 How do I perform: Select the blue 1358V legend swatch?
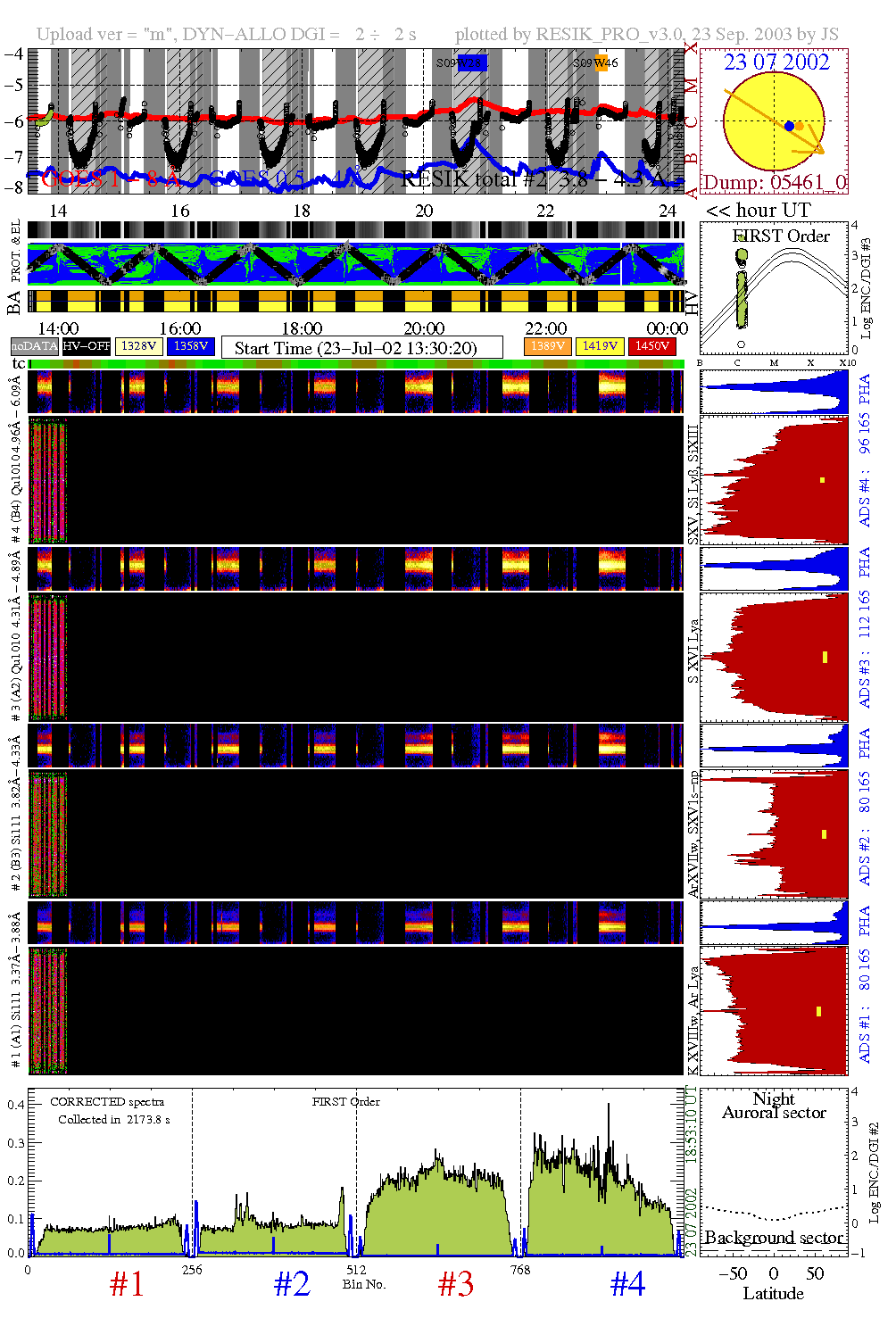pyautogui.click(x=191, y=346)
